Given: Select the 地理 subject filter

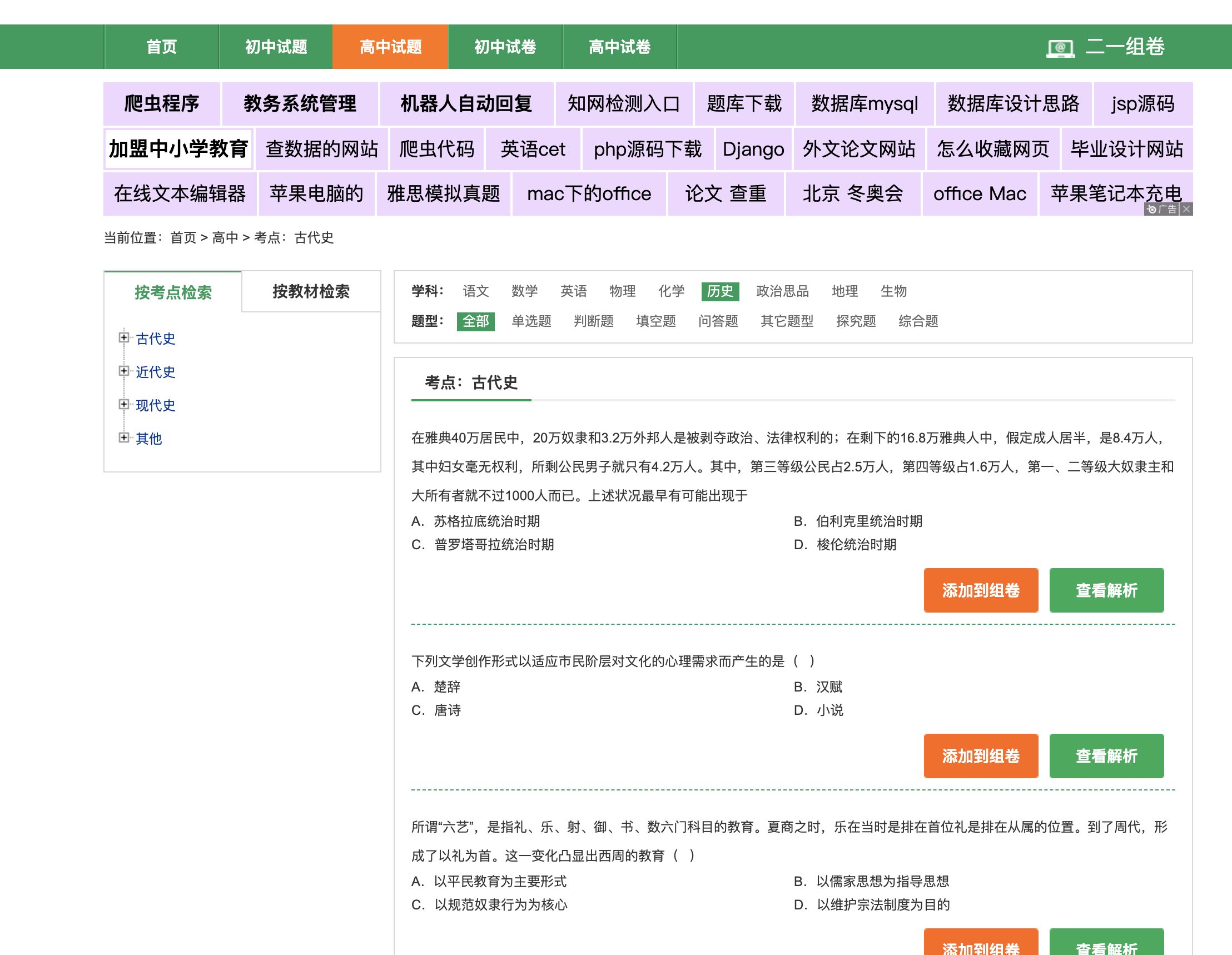Looking at the screenshot, I should pyautogui.click(x=844, y=291).
